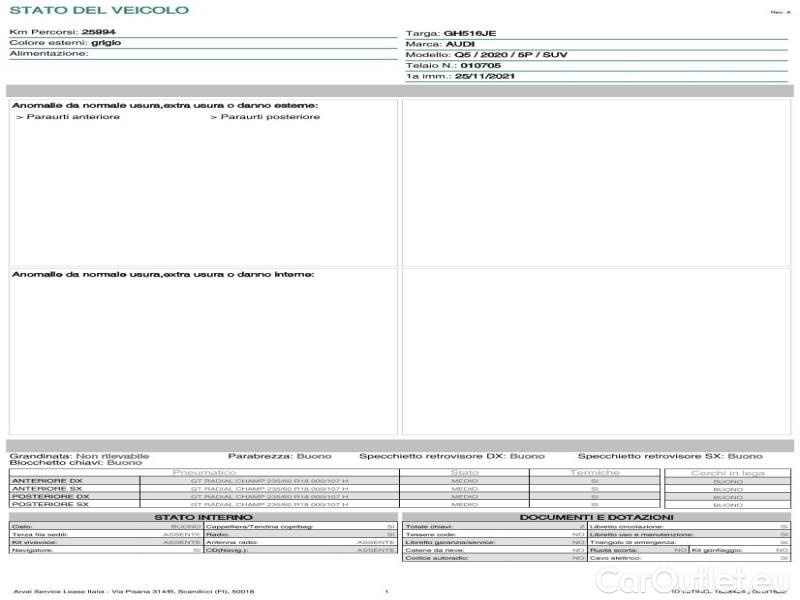Viewport: 800px width, 600px height.
Task: Click the 'Codice autoradio:' row label
Action: 437,558
